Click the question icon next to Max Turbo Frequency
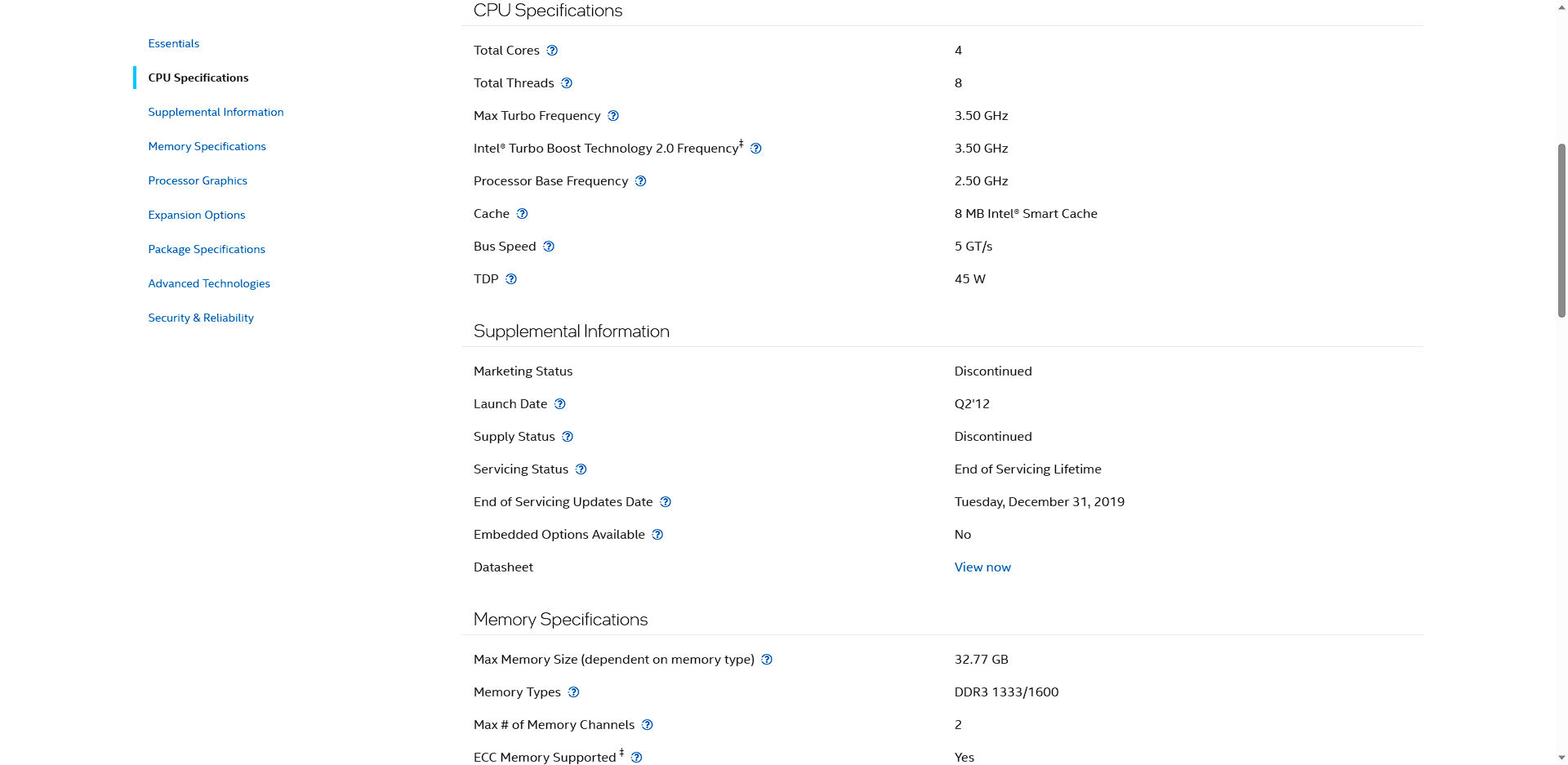 (x=613, y=116)
